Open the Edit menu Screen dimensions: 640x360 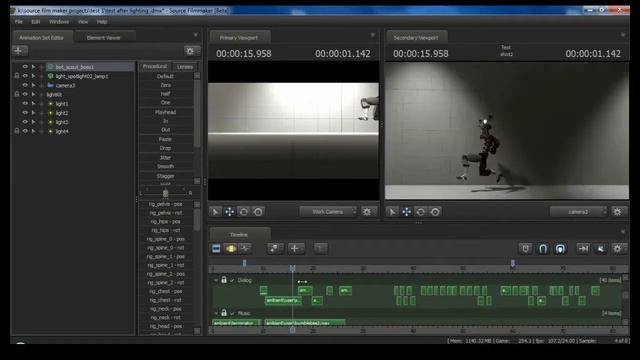tap(36, 22)
